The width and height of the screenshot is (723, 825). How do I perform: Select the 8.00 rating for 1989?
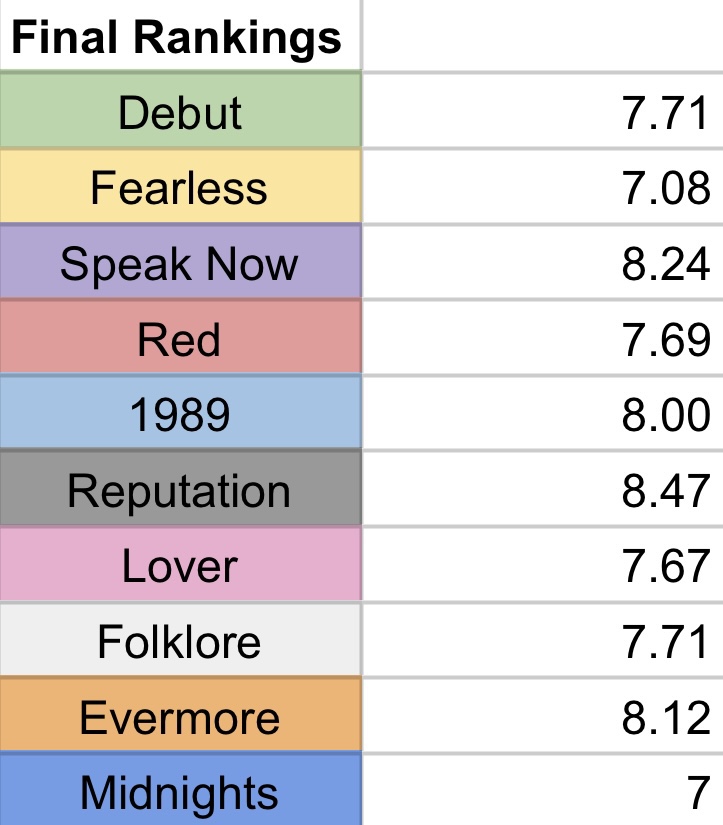click(x=543, y=415)
